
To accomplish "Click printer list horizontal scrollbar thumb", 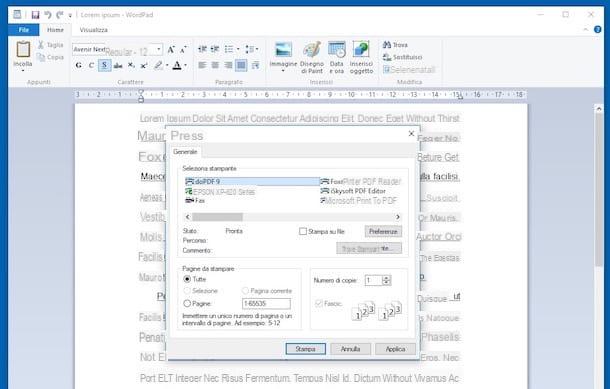I will click(x=217, y=217).
